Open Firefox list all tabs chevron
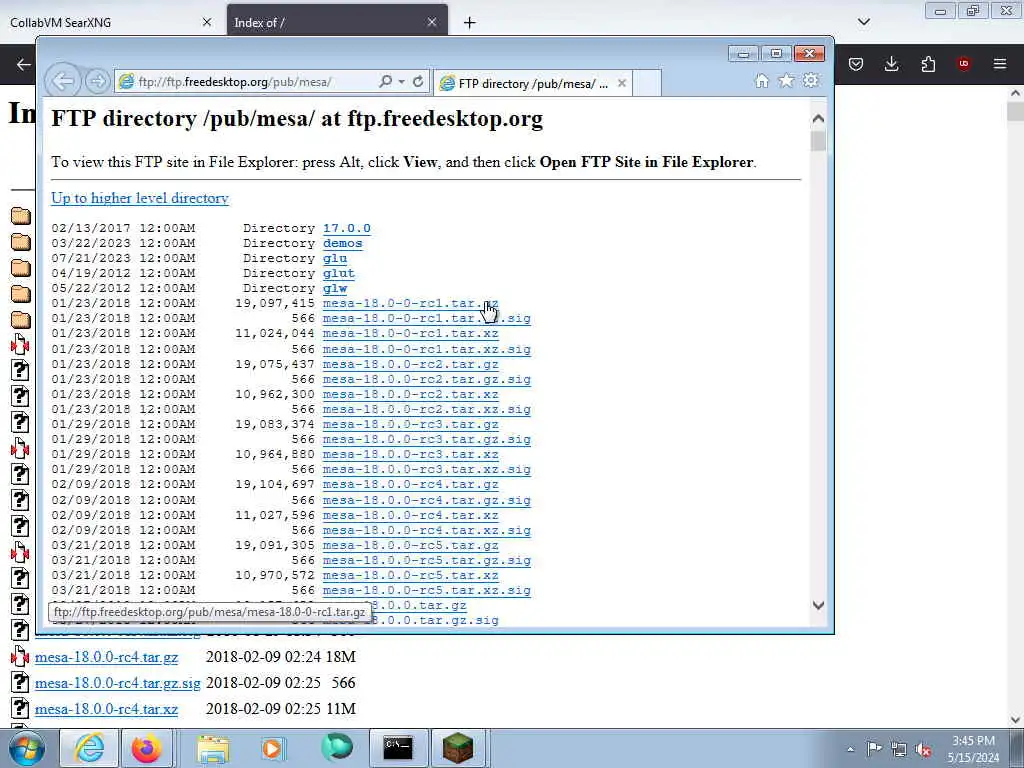Screen dimensions: 1024x768 863,22
